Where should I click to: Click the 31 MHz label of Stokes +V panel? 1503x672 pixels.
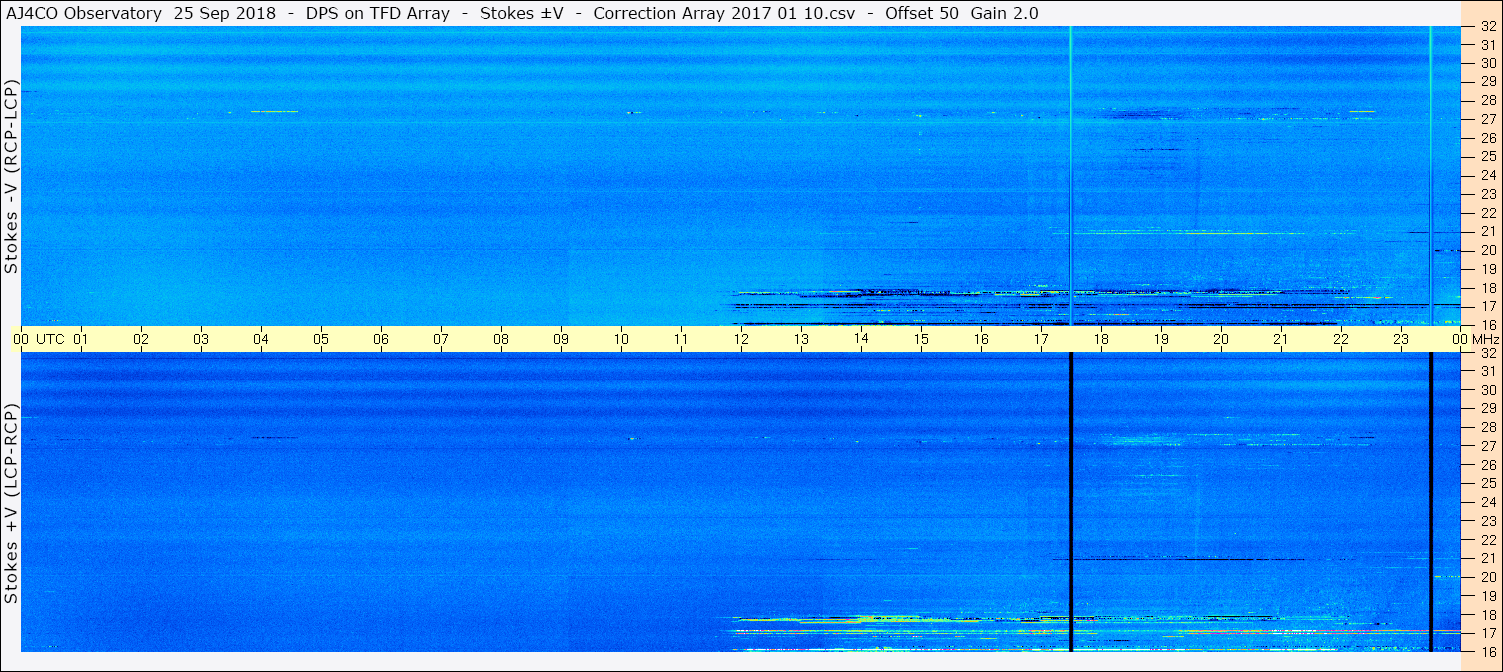pyautogui.click(x=1487, y=371)
